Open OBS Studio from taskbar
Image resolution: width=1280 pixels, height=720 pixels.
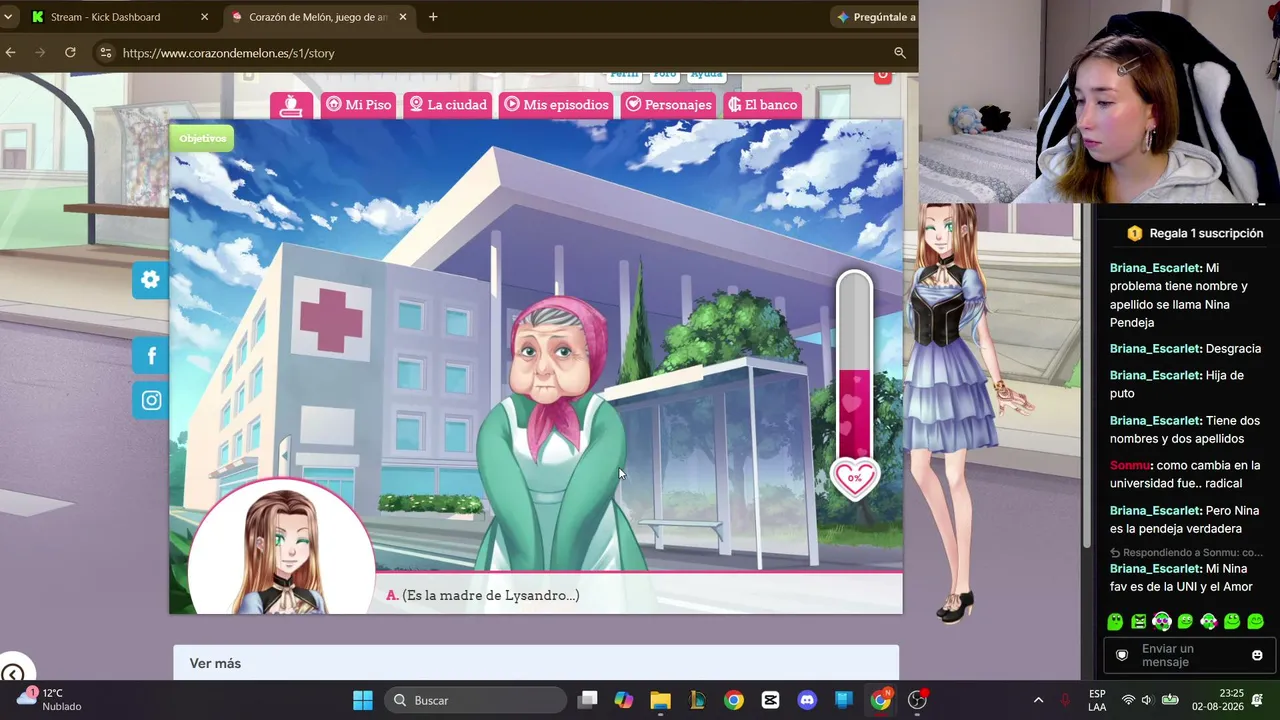click(917, 700)
